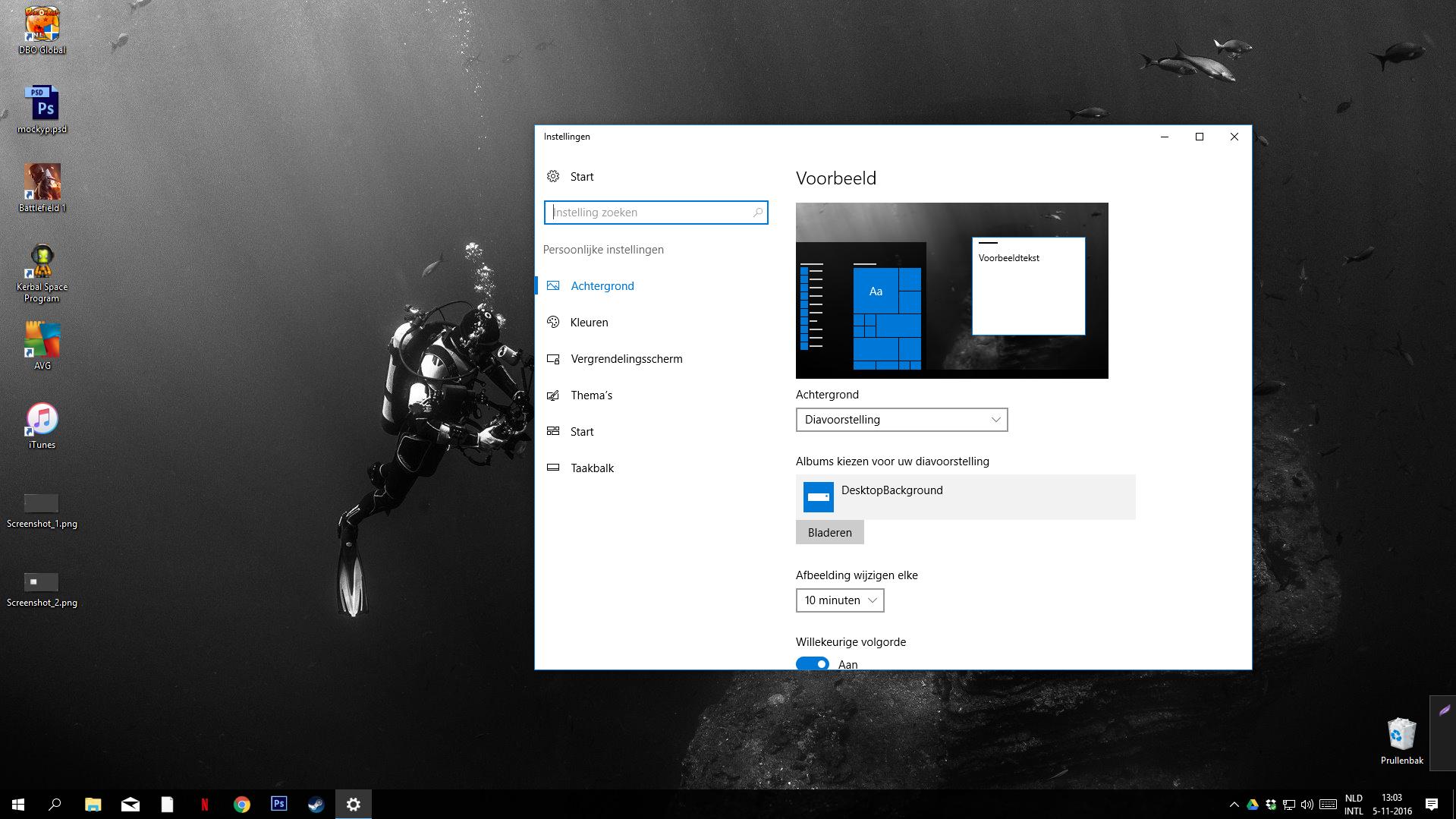Open Netflix from the taskbar
This screenshot has height=819, width=1456.
(204, 805)
